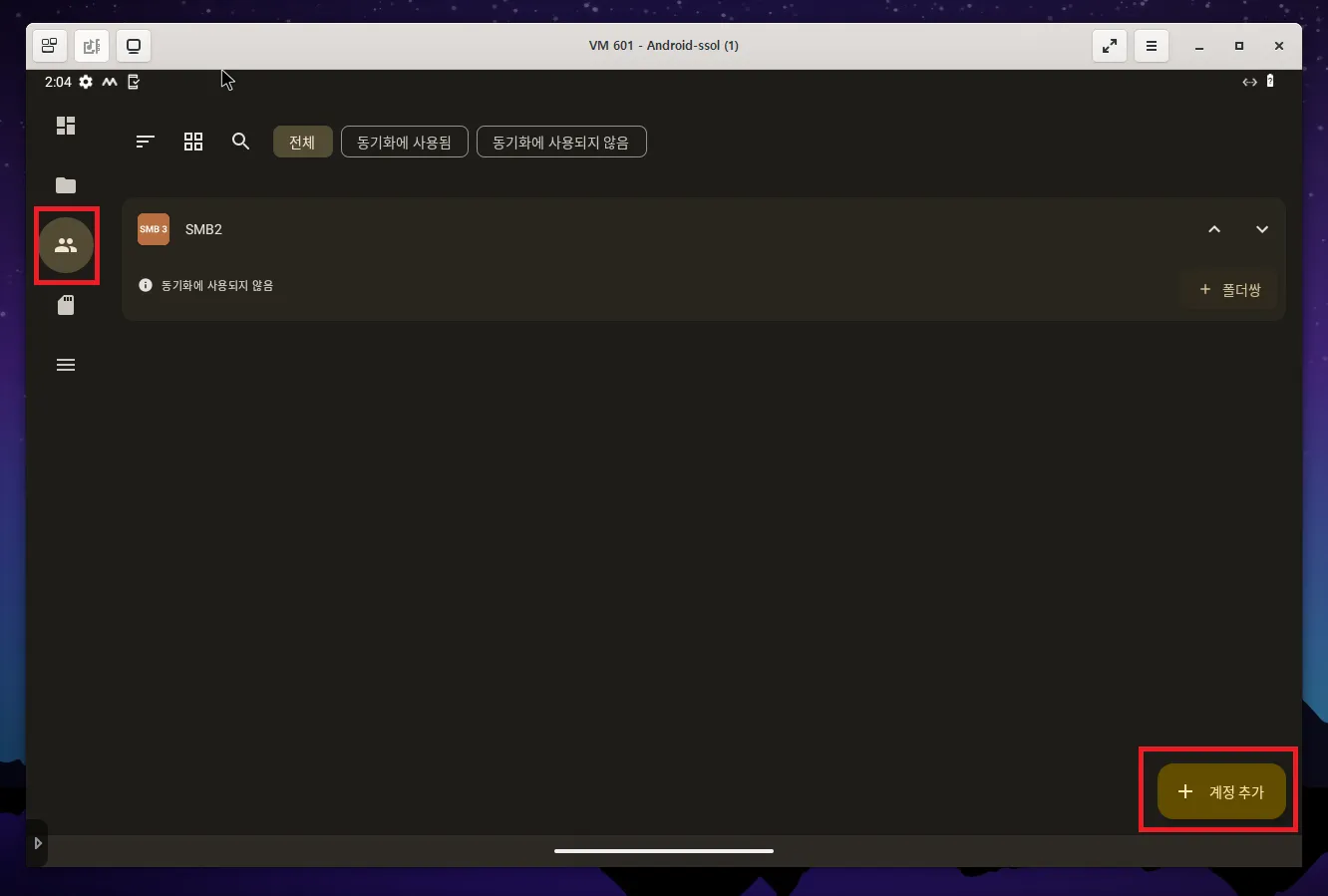
Task: Select the "전체" filter chip
Action: 302,142
